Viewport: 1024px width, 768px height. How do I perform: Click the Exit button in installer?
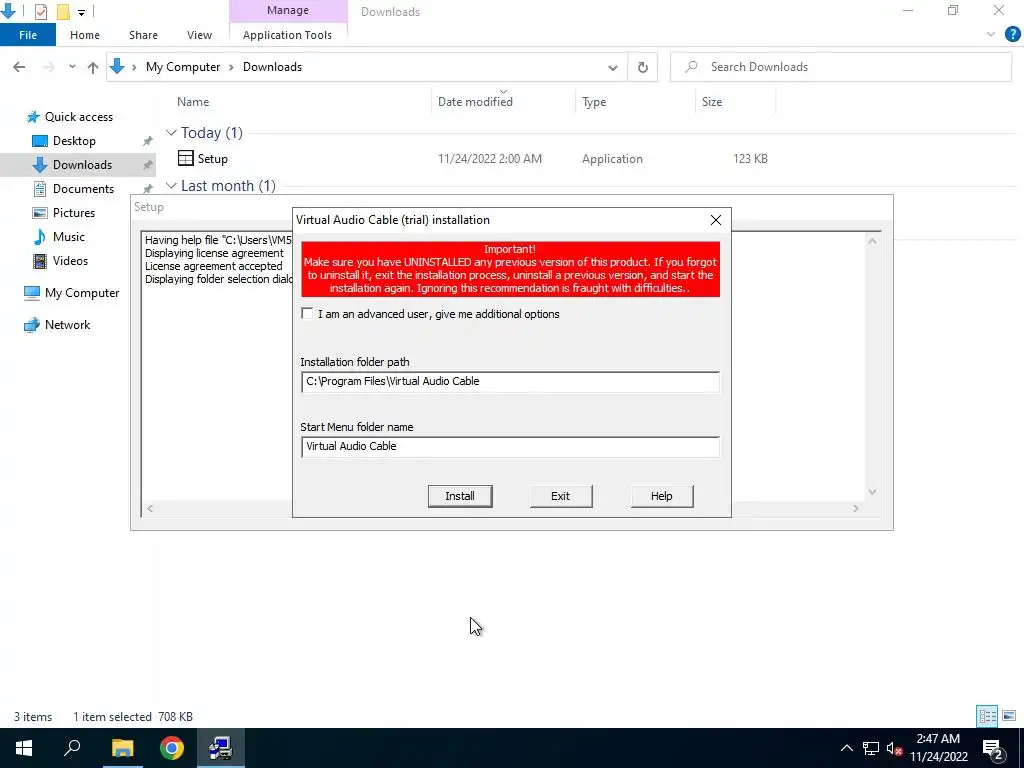(560, 496)
